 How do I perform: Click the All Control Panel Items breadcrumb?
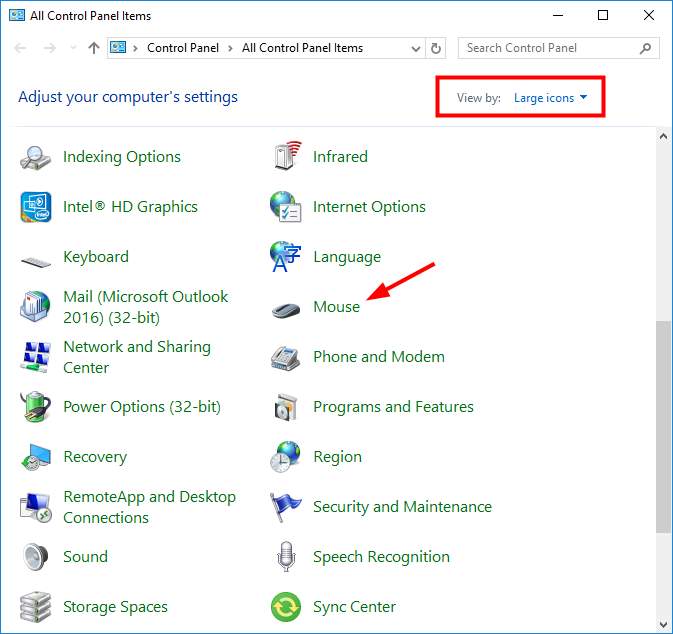pyautogui.click(x=302, y=48)
